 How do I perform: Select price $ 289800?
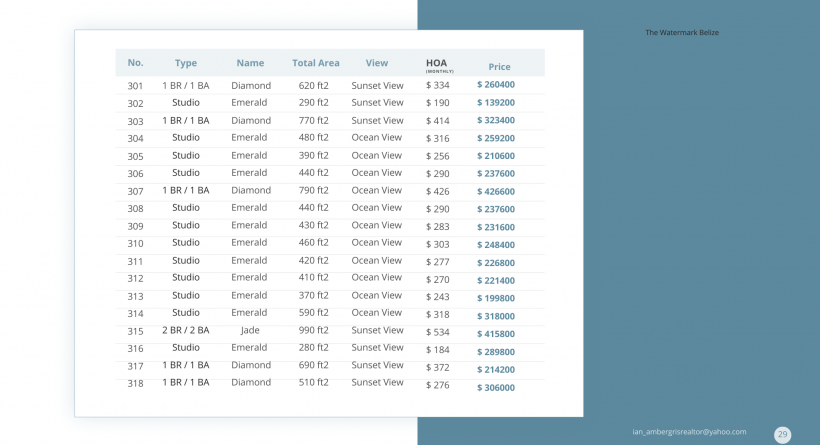tap(496, 352)
